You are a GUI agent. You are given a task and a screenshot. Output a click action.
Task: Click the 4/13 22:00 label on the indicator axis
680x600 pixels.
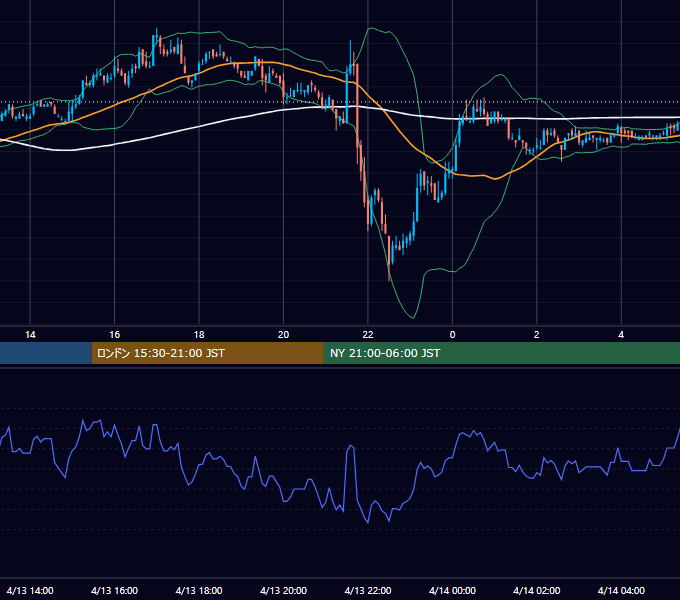[x=368, y=590]
